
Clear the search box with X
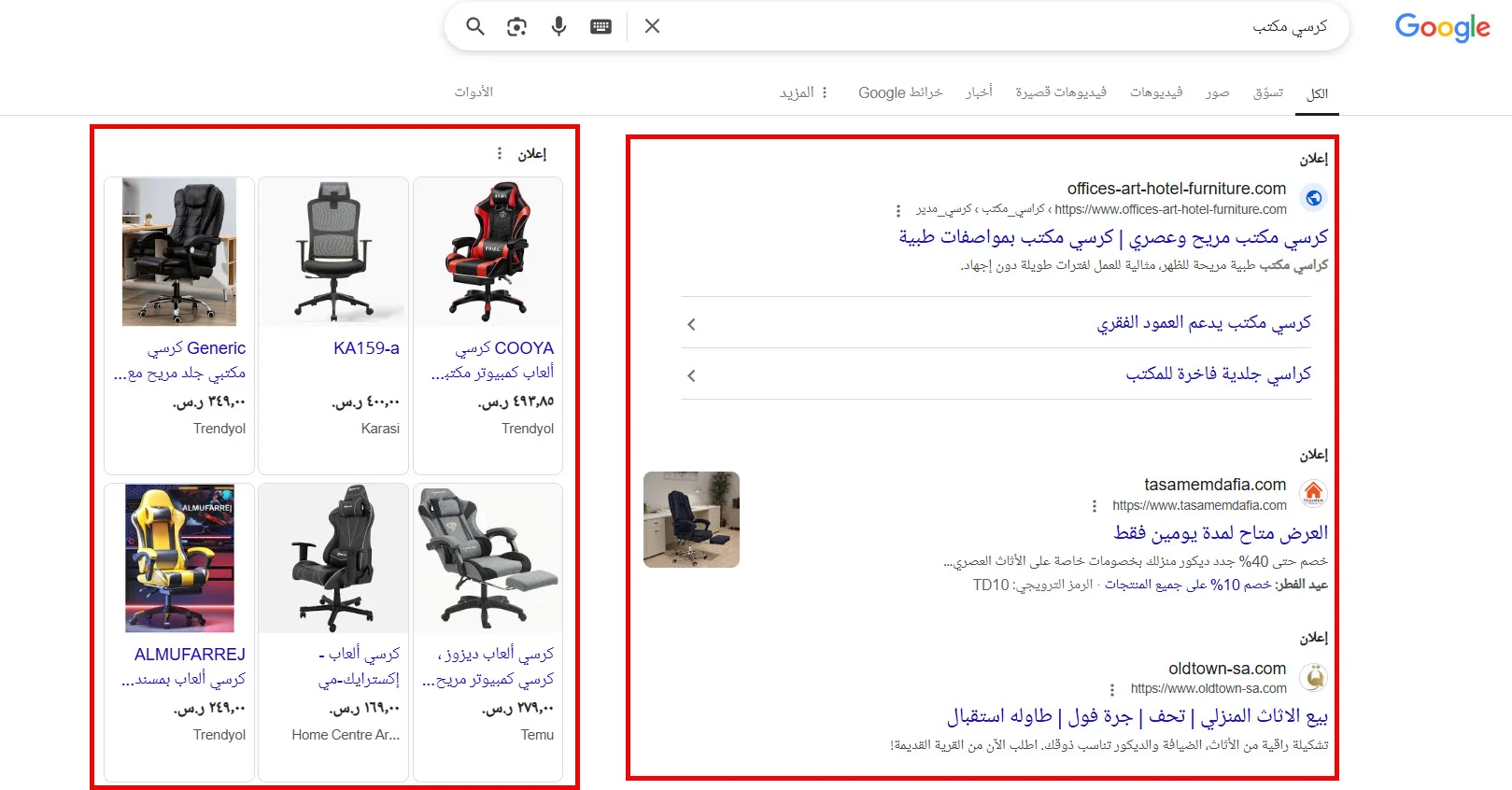652,26
